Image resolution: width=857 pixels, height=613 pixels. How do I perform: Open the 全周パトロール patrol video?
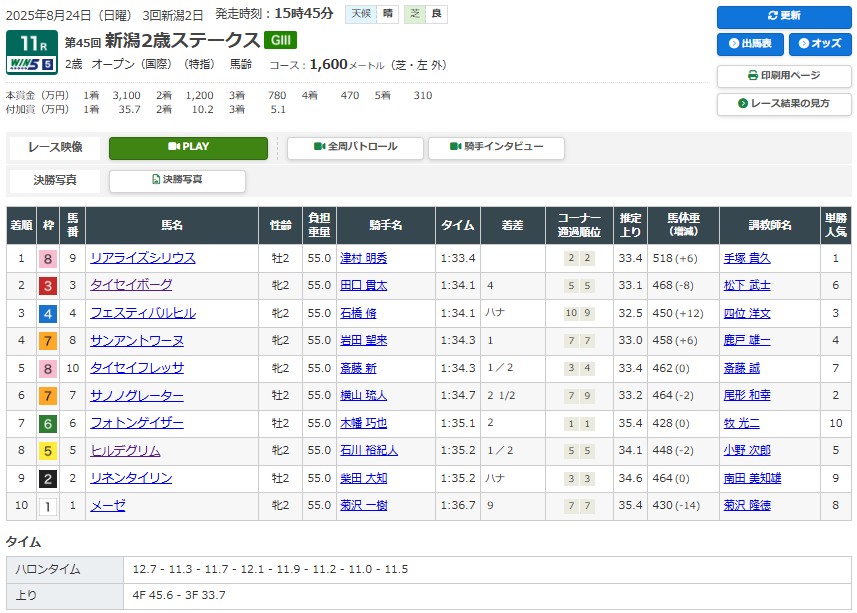[x=355, y=147]
